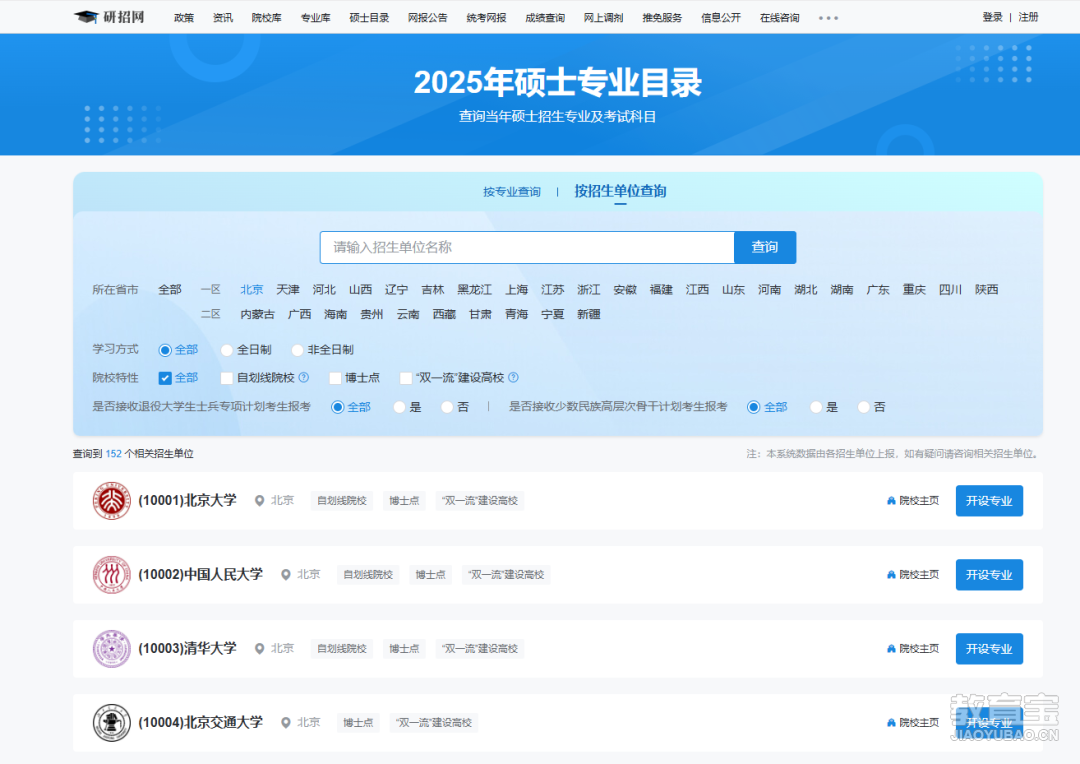Open 推免服务 in top navigation

pyautogui.click(x=662, y=18)
